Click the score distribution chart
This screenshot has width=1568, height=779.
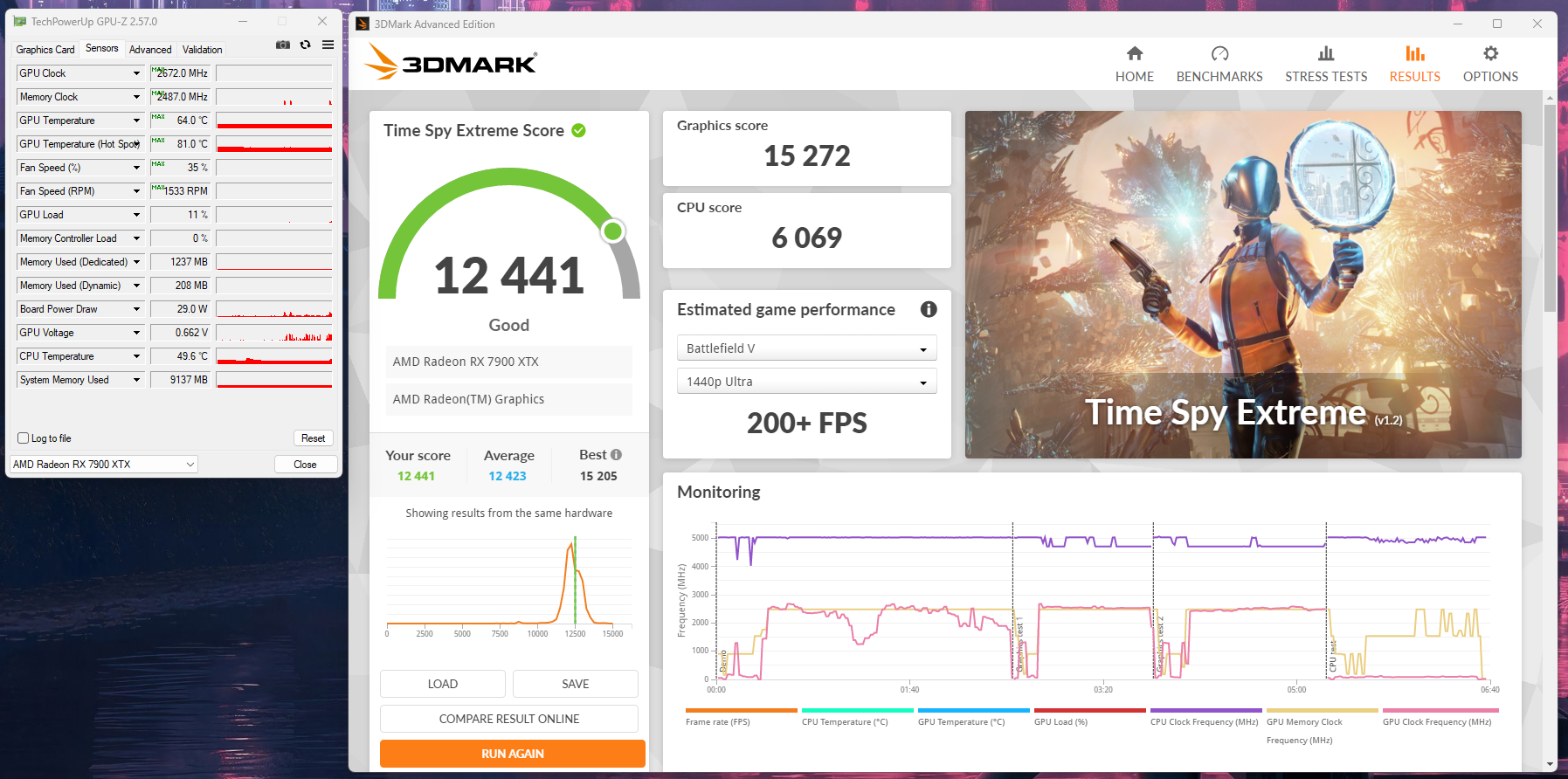509,588
